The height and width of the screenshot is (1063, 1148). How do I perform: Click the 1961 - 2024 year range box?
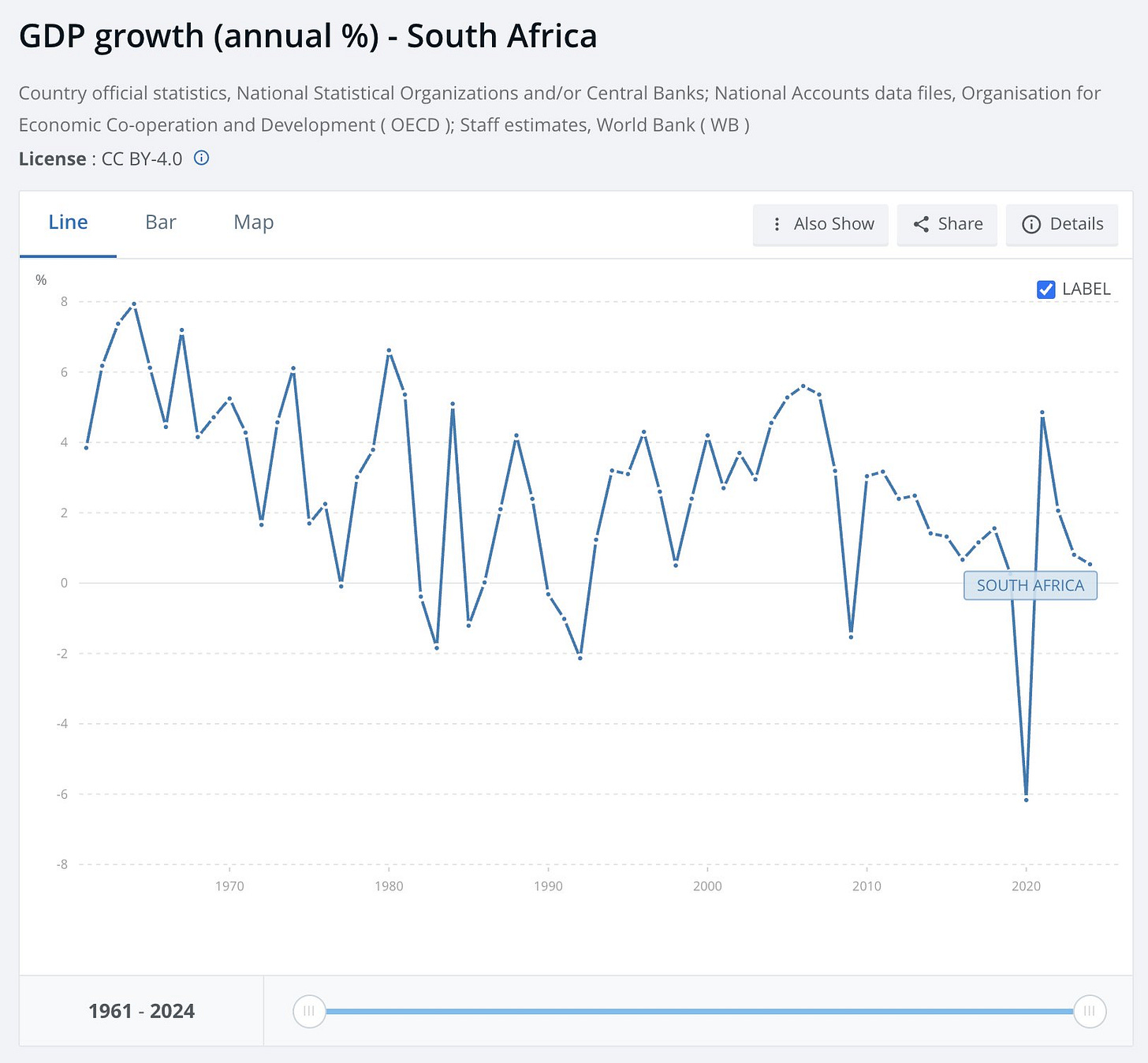pos(142,1011)
